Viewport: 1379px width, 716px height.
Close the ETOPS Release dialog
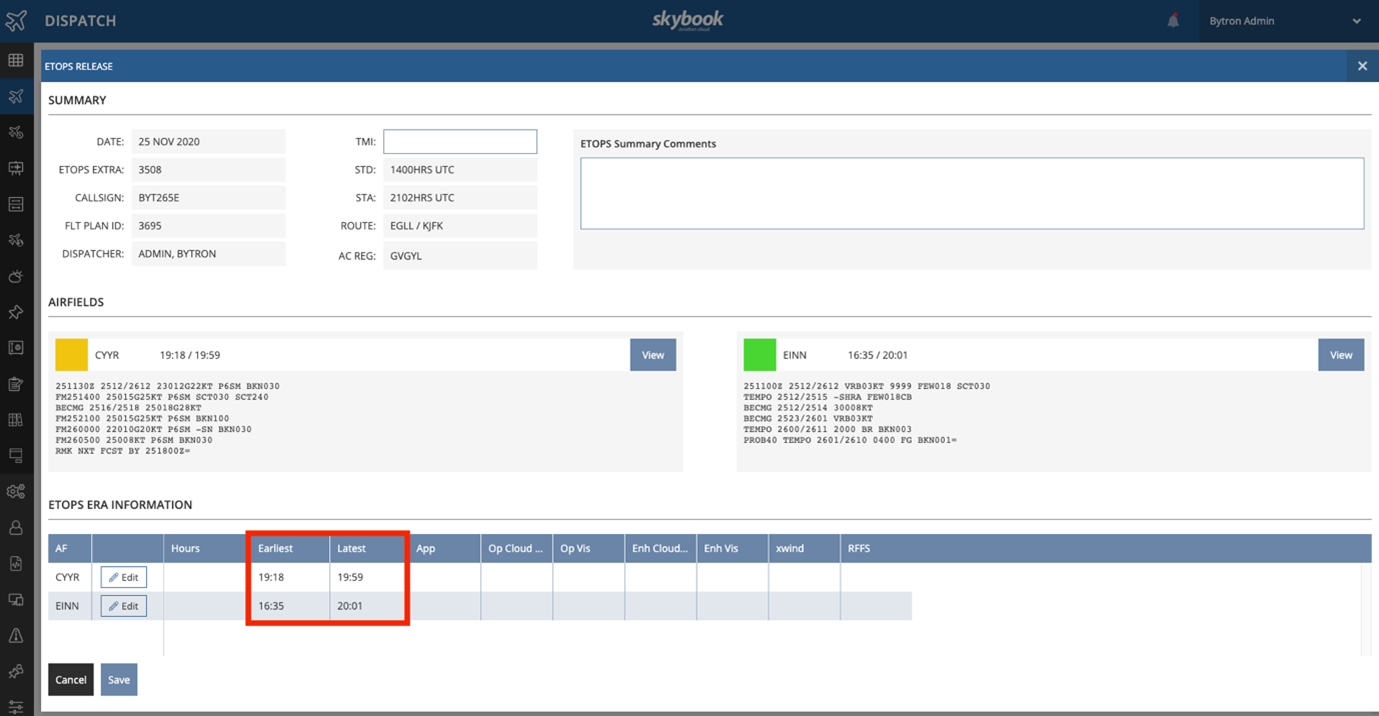[1362, 66]
